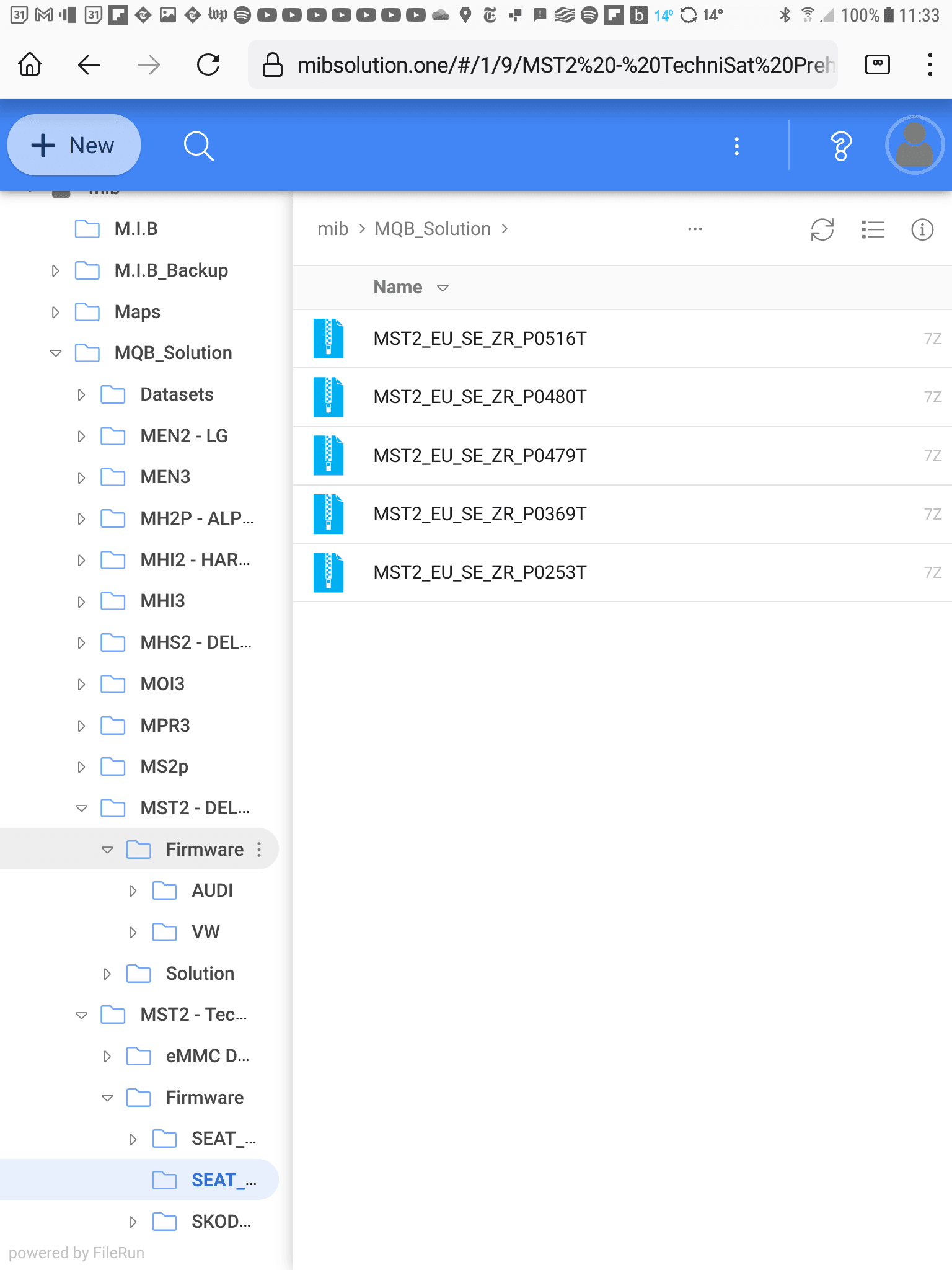This screenshot has width=952, height=1270.
Task: Navigate back in browser
Action: click(x=89, y=64)
